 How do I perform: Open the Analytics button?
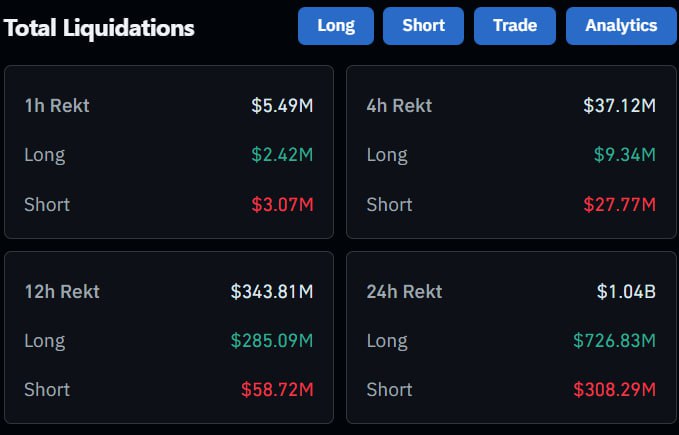[621, 26]
